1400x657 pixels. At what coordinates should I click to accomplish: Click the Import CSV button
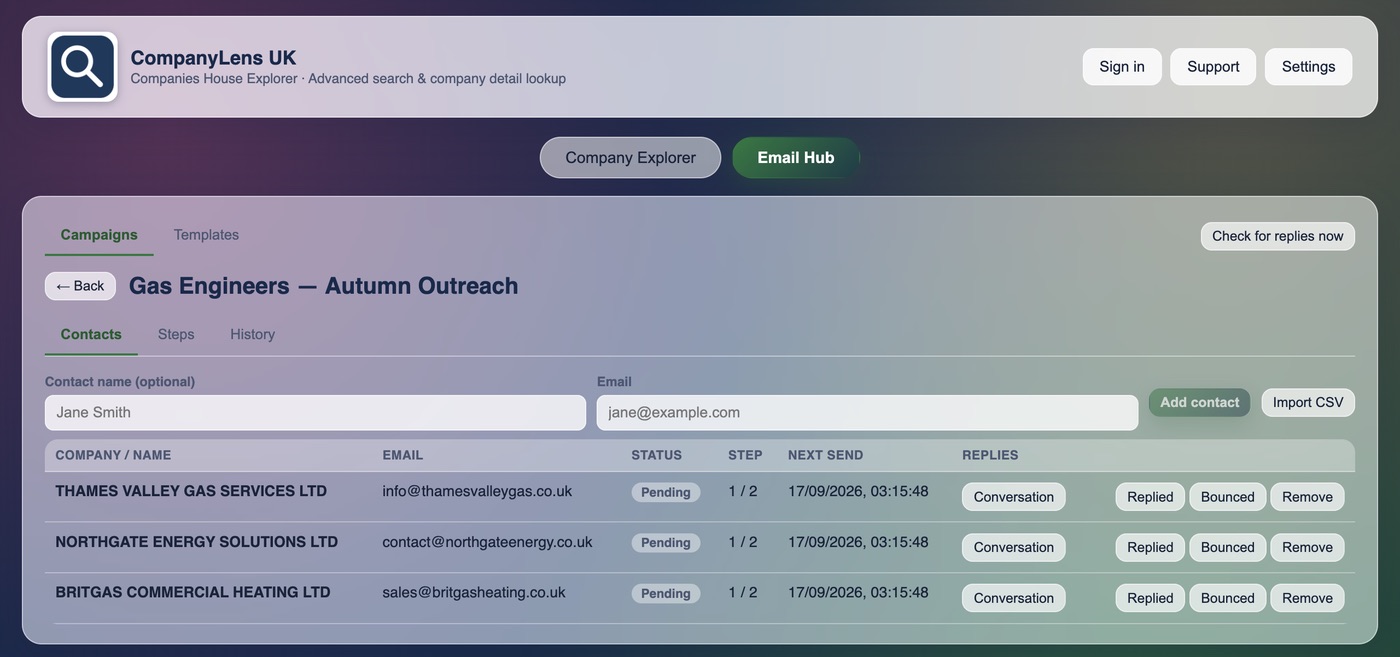1308,402
